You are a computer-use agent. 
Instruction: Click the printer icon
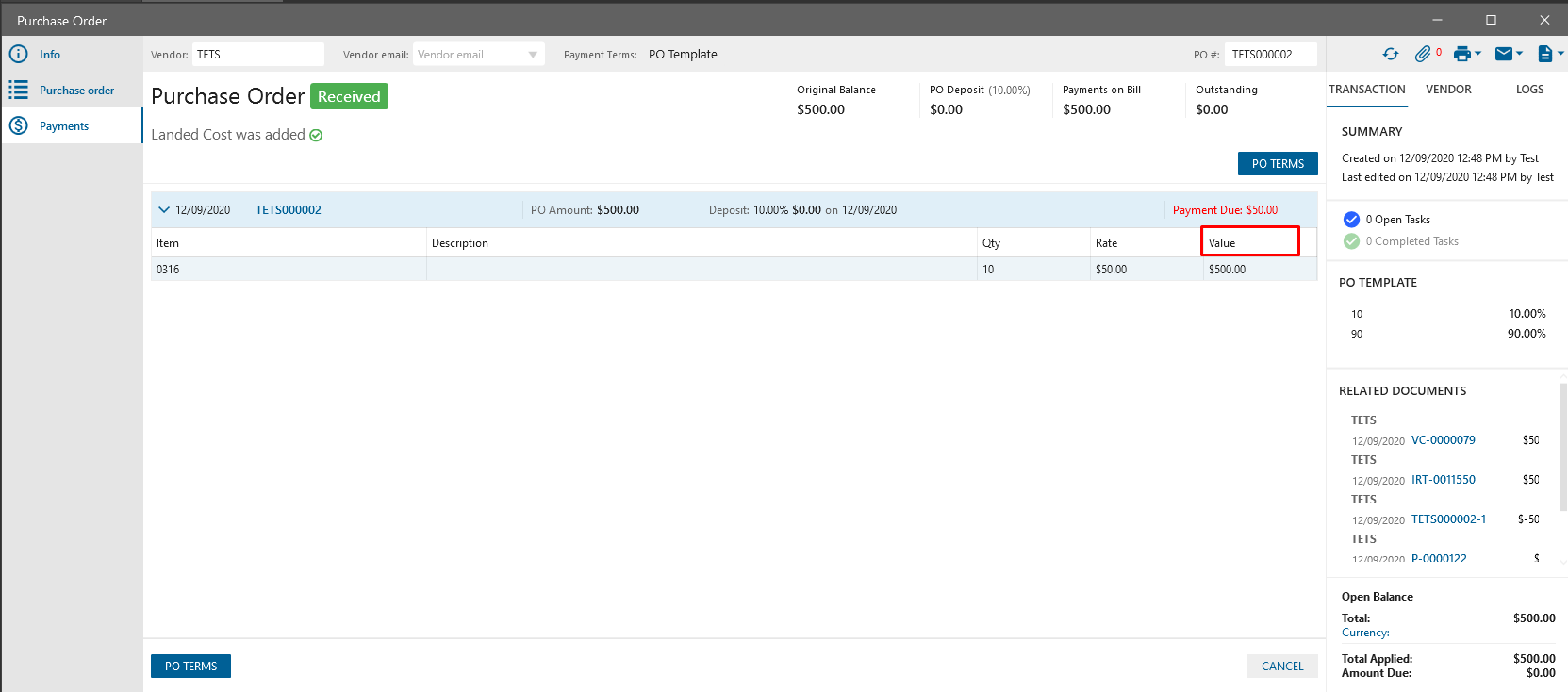[1461, 54]
